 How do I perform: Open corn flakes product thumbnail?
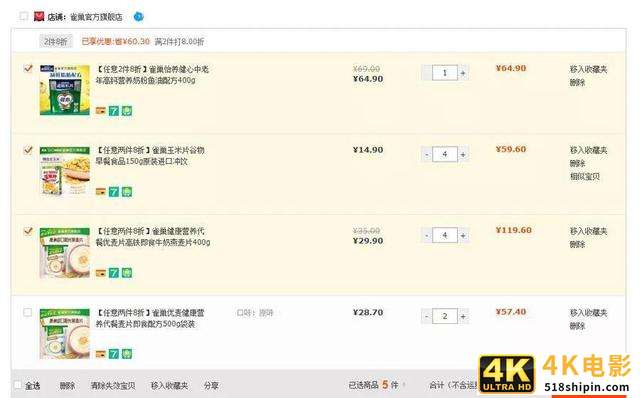[x=64, y=171]
